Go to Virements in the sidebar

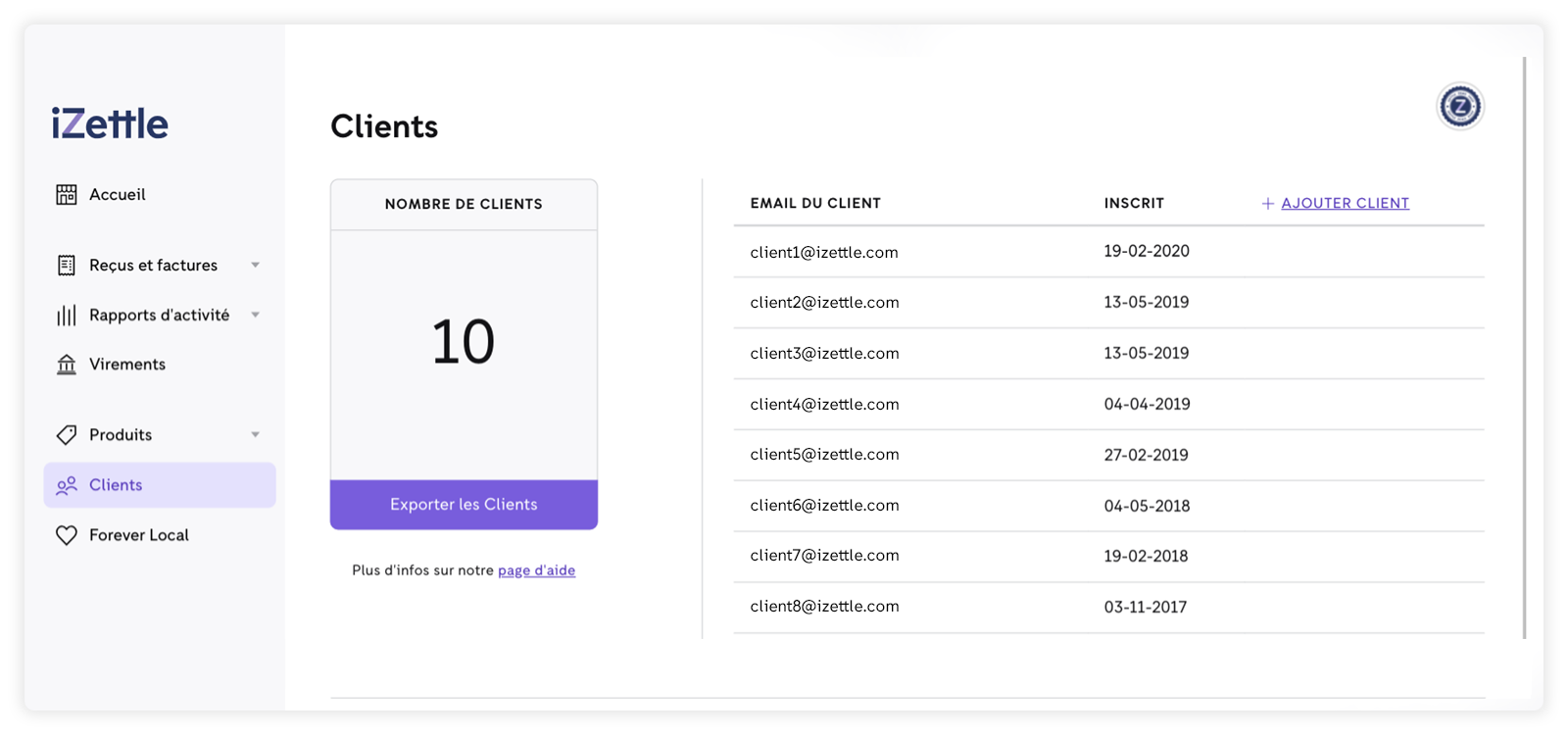pyautogui.click(x=127, y=365)
